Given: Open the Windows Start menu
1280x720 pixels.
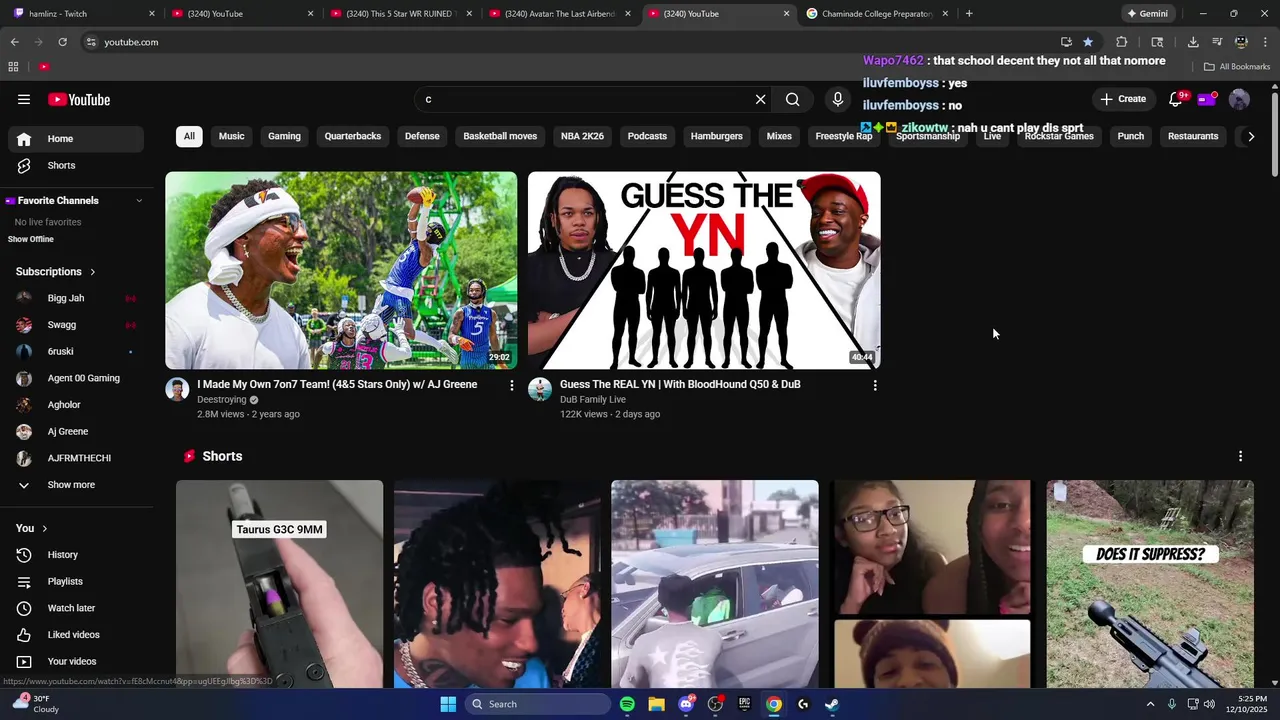Looking at the screenshot, I should (x=448, y=704).
